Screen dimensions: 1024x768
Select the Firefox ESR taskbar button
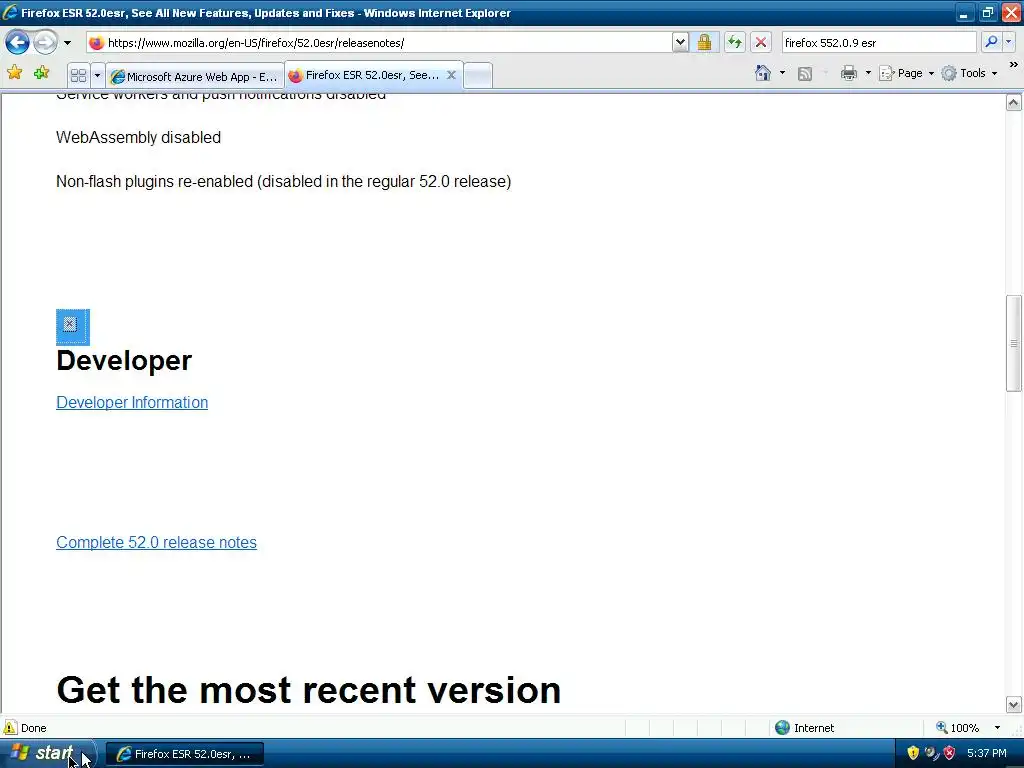point(185,754)
